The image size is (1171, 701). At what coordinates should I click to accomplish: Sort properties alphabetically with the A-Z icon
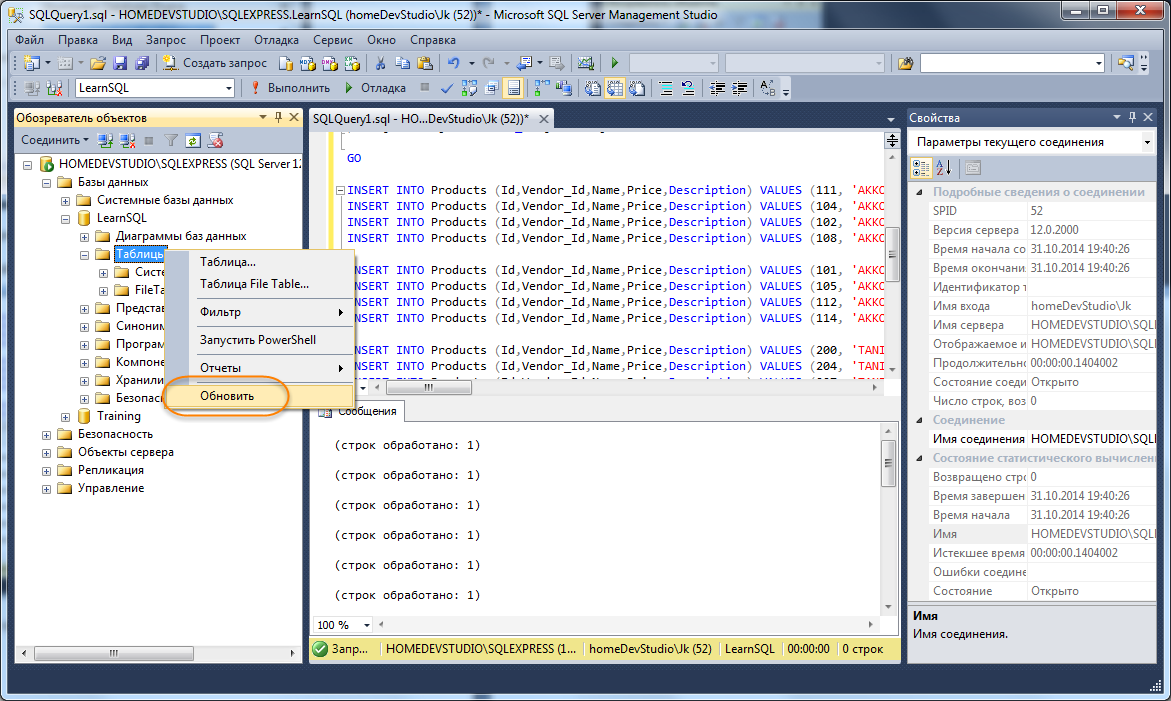pos(944,168)
